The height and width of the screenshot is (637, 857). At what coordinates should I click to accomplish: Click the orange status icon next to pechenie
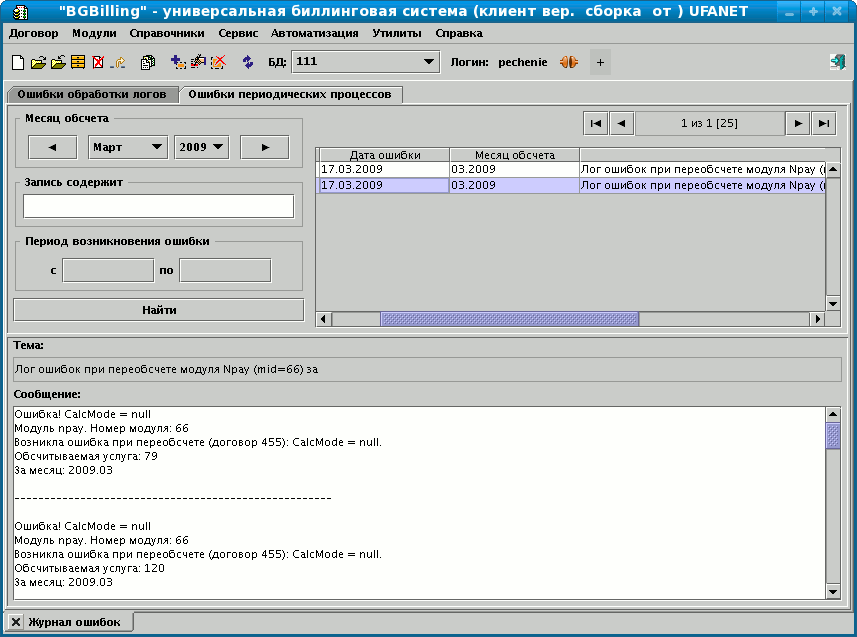tap(567, 61)
